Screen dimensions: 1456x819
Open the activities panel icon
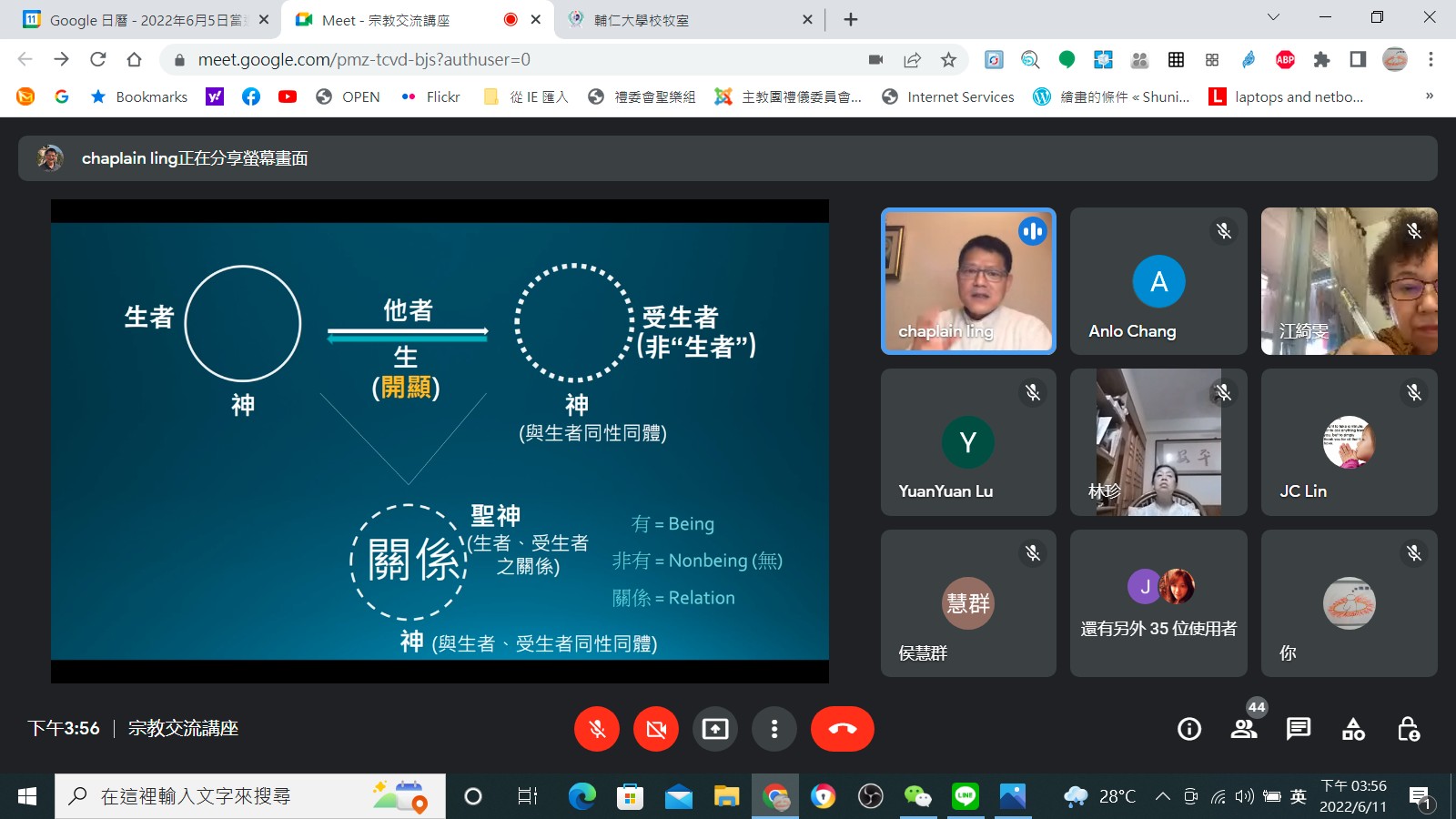coord(1353,729)
